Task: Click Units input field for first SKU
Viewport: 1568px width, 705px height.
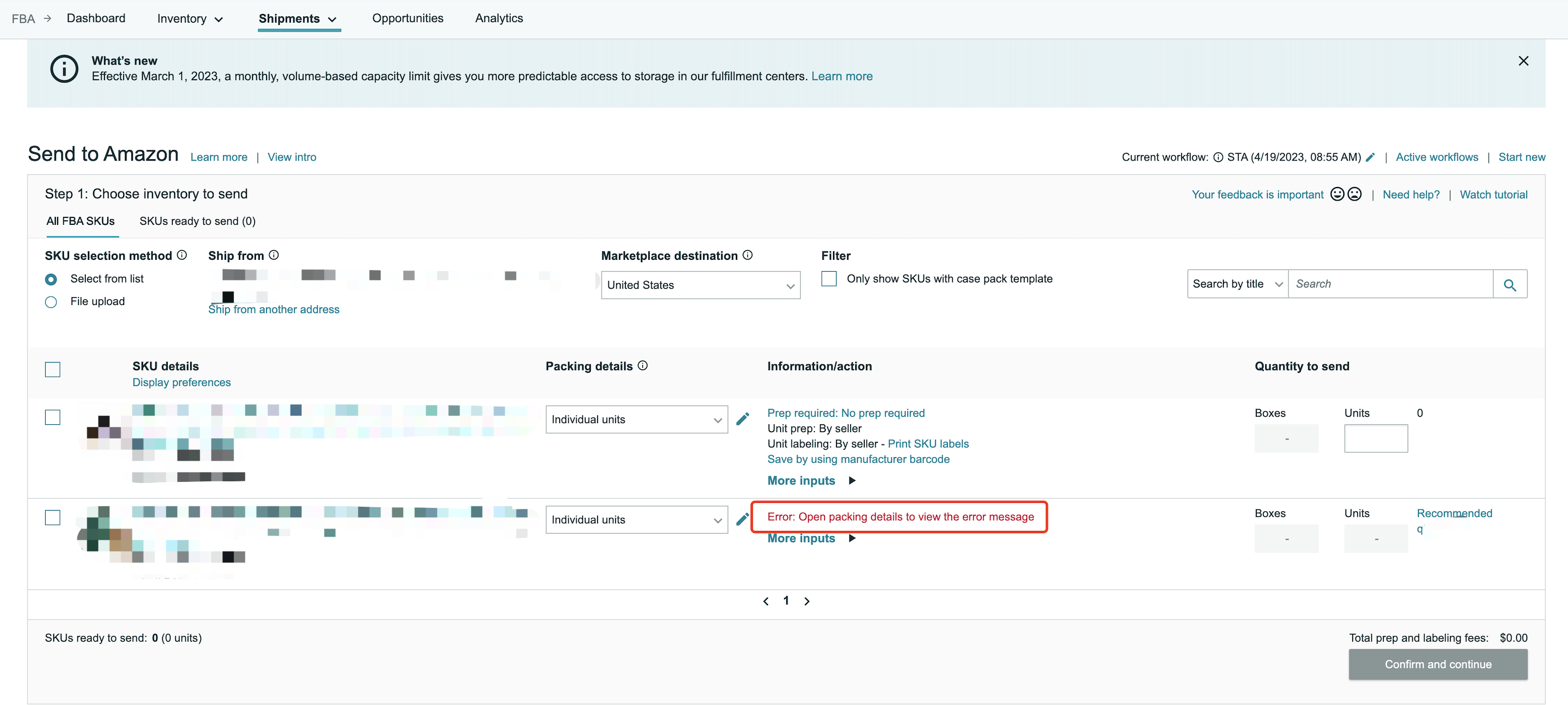Action: [x=1375, y=438]
